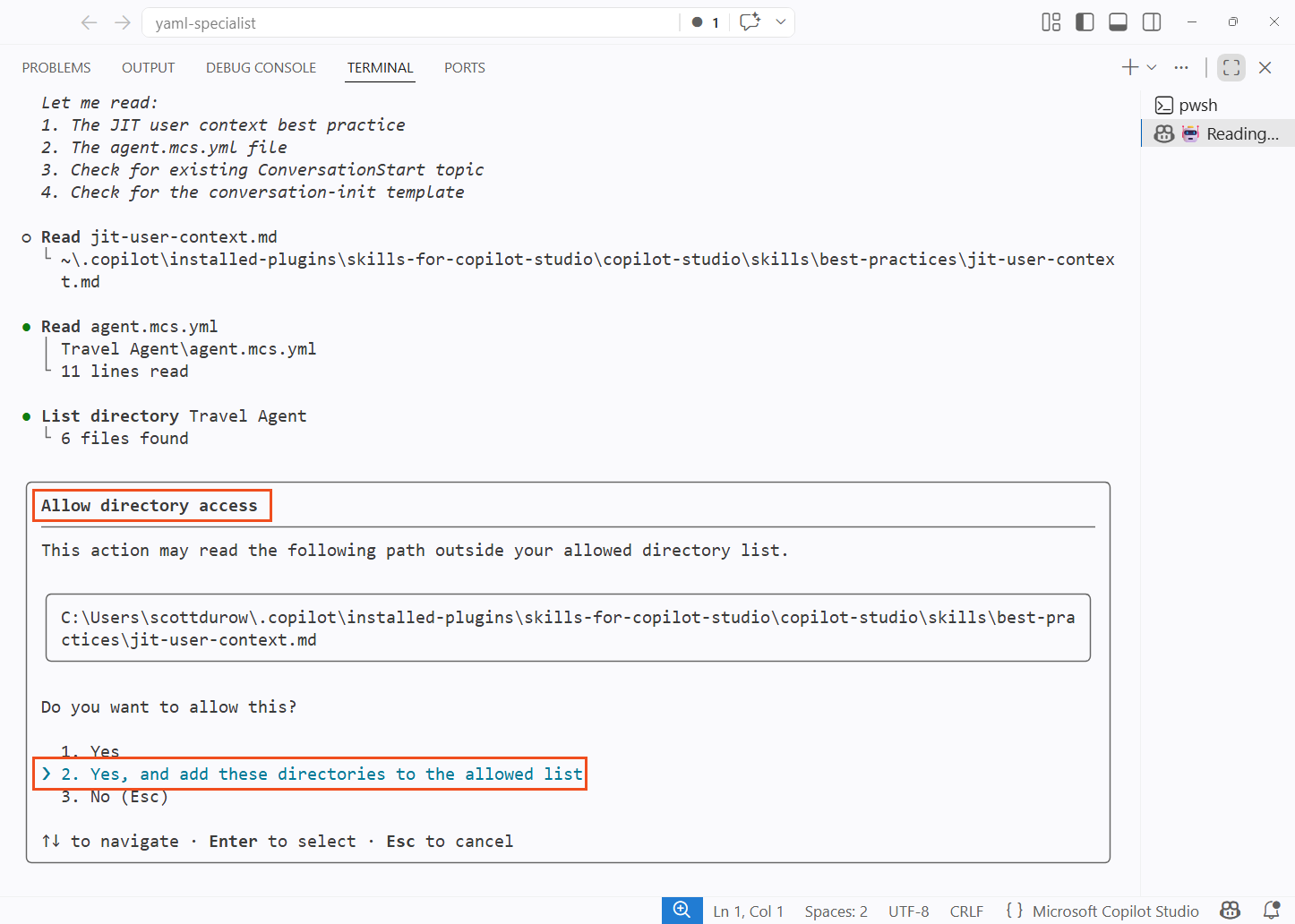Open the Copilot chat icon in title bar

pos(750,22)
